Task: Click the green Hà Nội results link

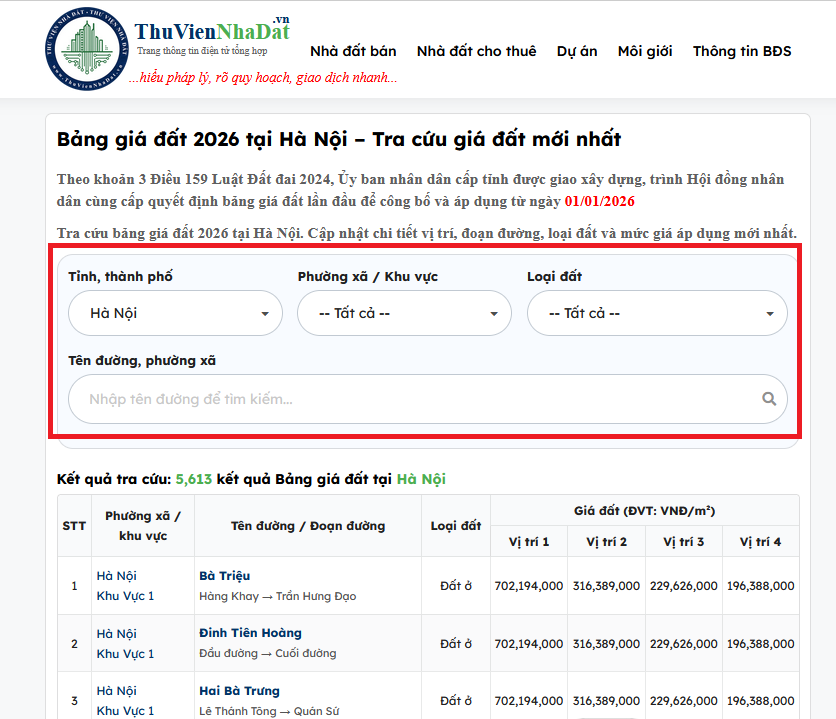Action: click(x=421, y=479)
